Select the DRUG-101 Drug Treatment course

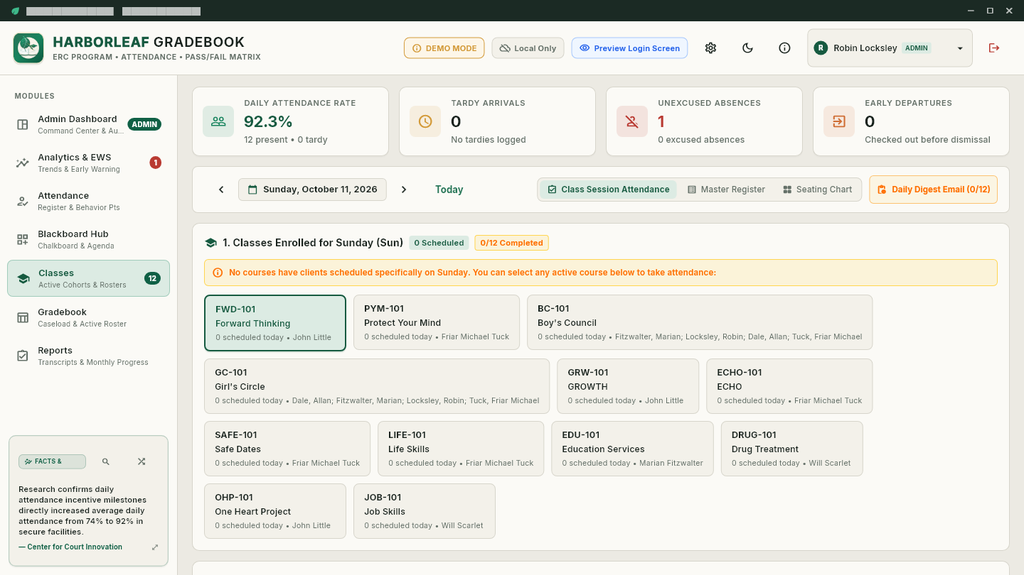point(792,449)
